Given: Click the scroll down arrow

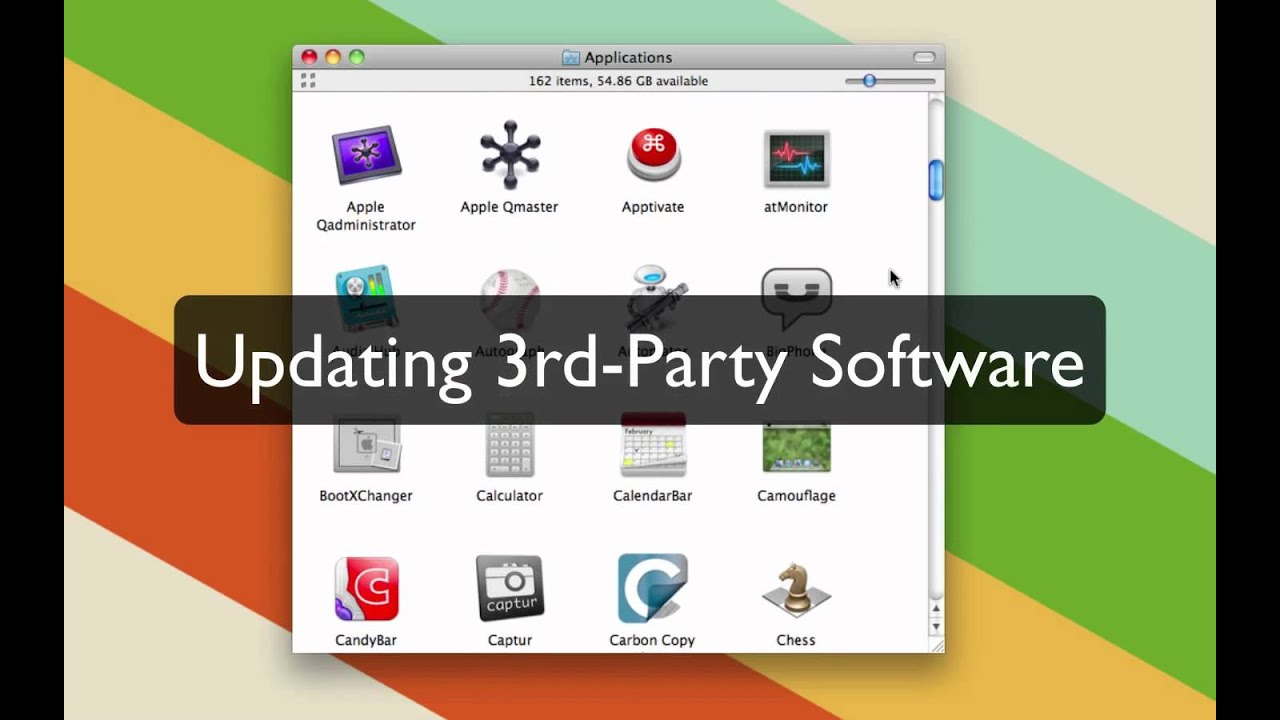Looking at the screenshot, I should tap(936, 626).
